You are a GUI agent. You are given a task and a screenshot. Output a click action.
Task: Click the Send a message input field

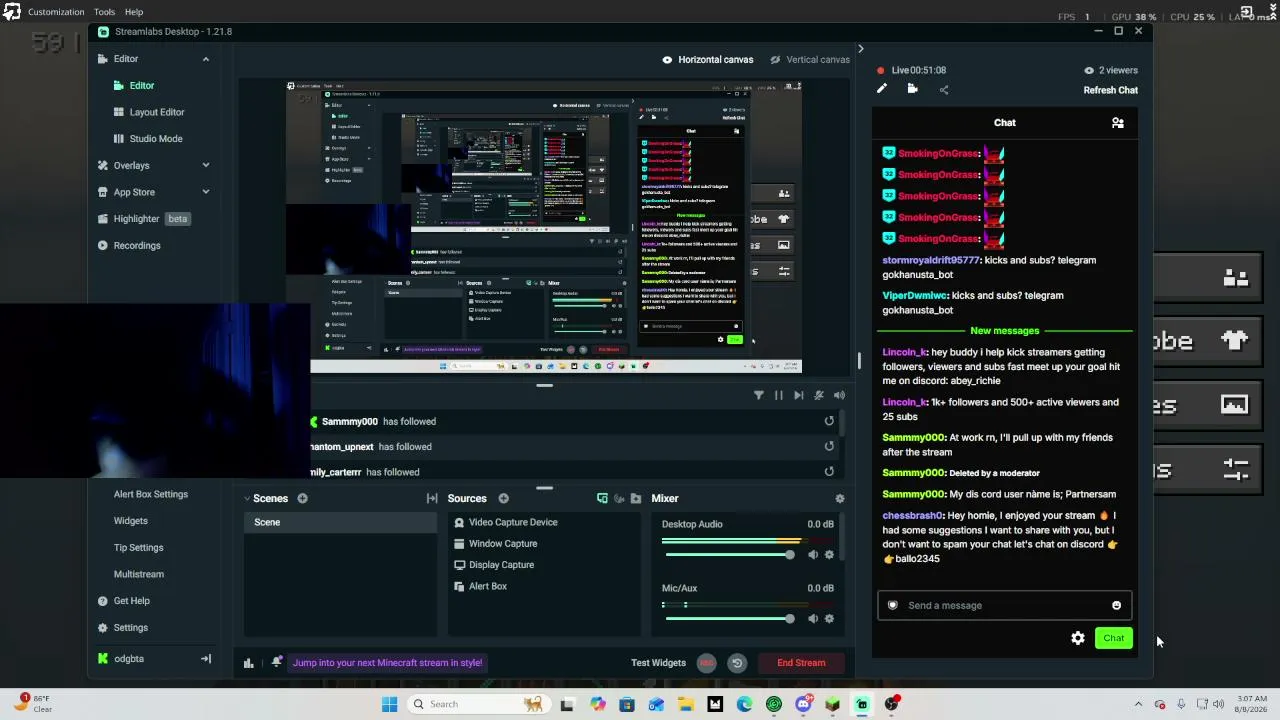tap(1004, 605)
